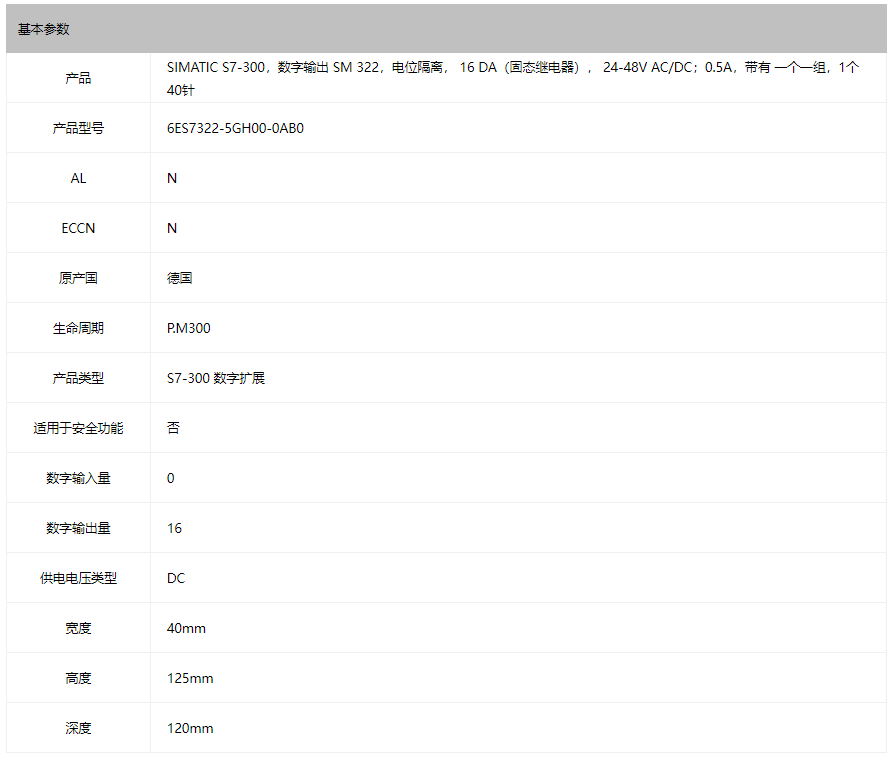
Task: Select the 生命周期 label cell
Action: tap(78, 328)
